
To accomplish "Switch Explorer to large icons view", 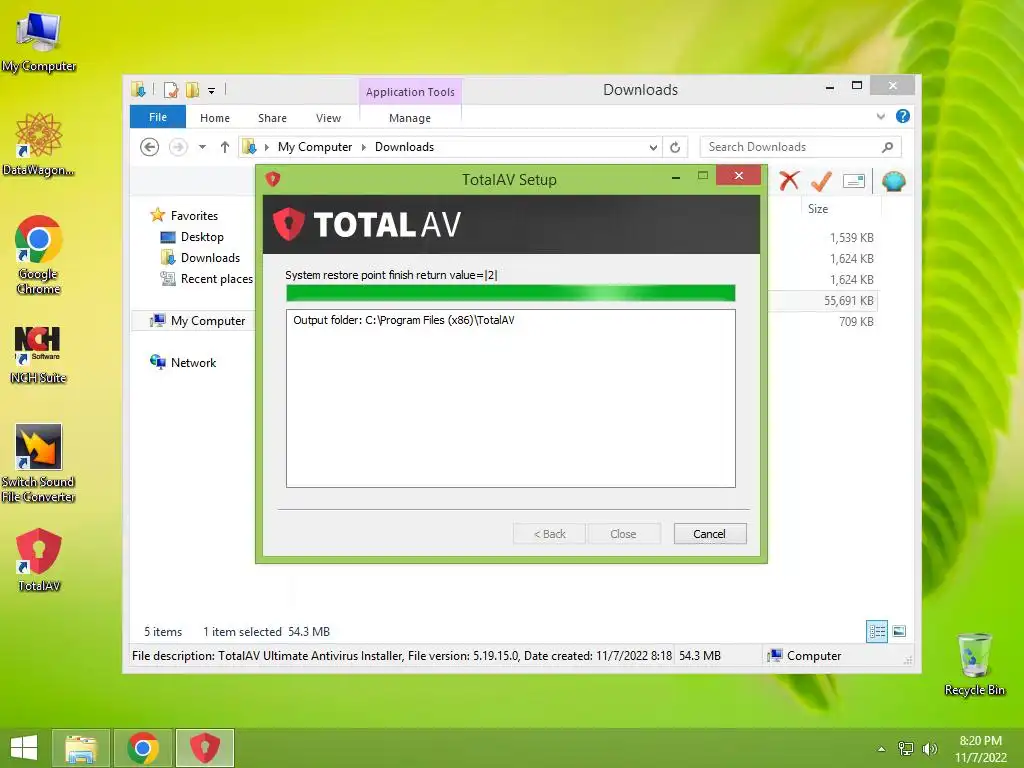I will [899, 631].
